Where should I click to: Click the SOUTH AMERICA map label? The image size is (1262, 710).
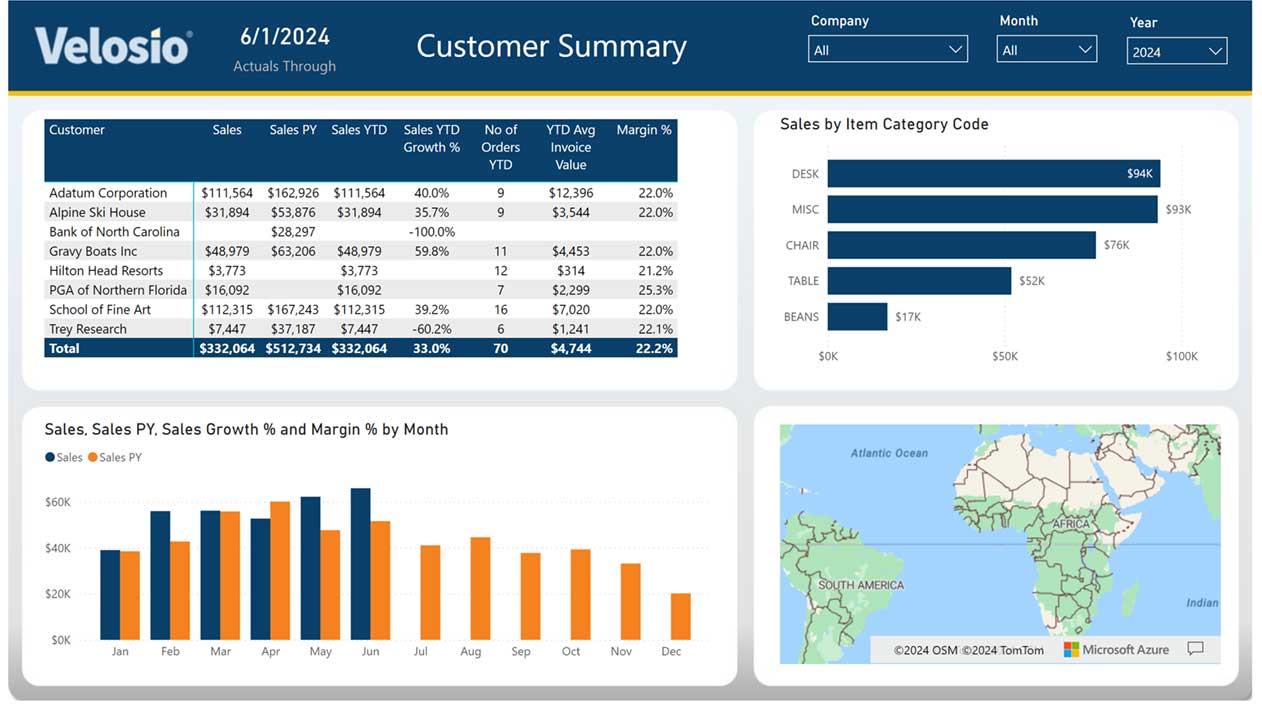(861, 585)
